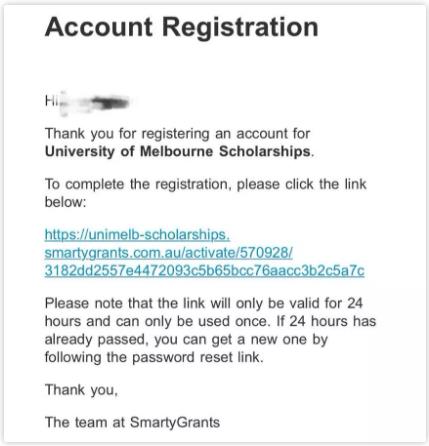This screenshot has width=429, height=446.
Task: Open the unimelb-scholarships activation link
Action: tap(137, 235)
